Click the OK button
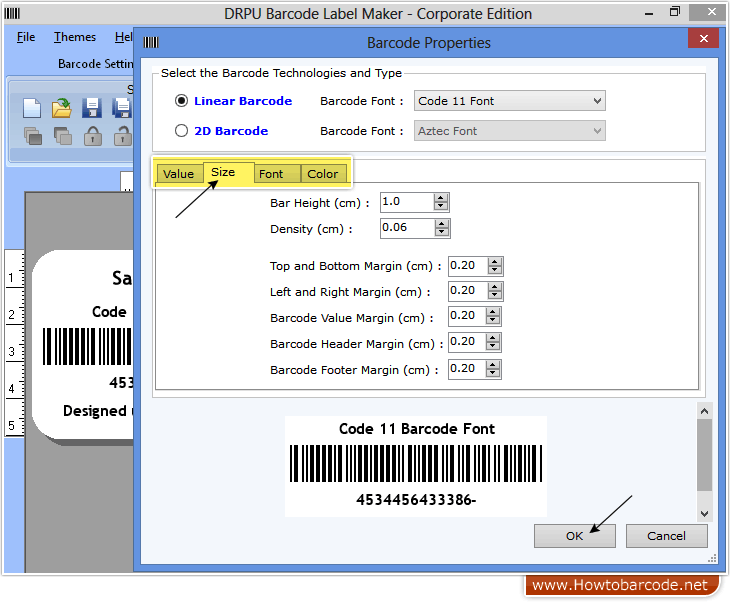 [x=574, y=536]
